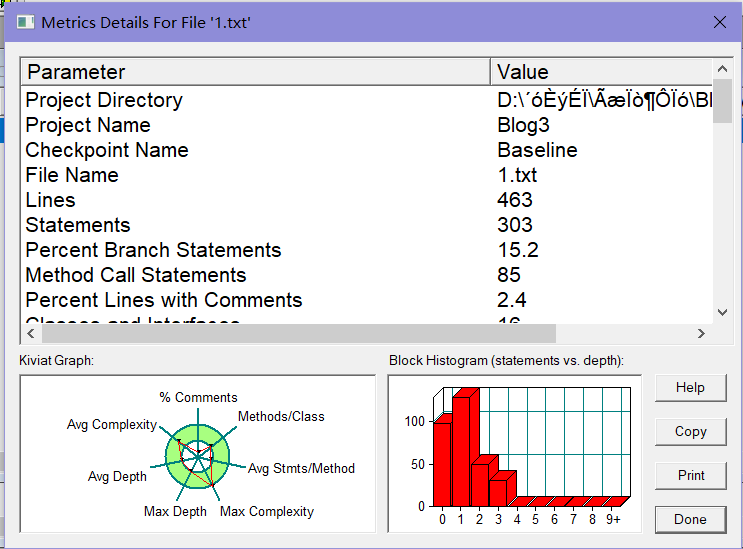Click the Avg Stmts/Method axis label
Image resolution: width=743 pixels, height=549 pixels.
tap(301, 468)
